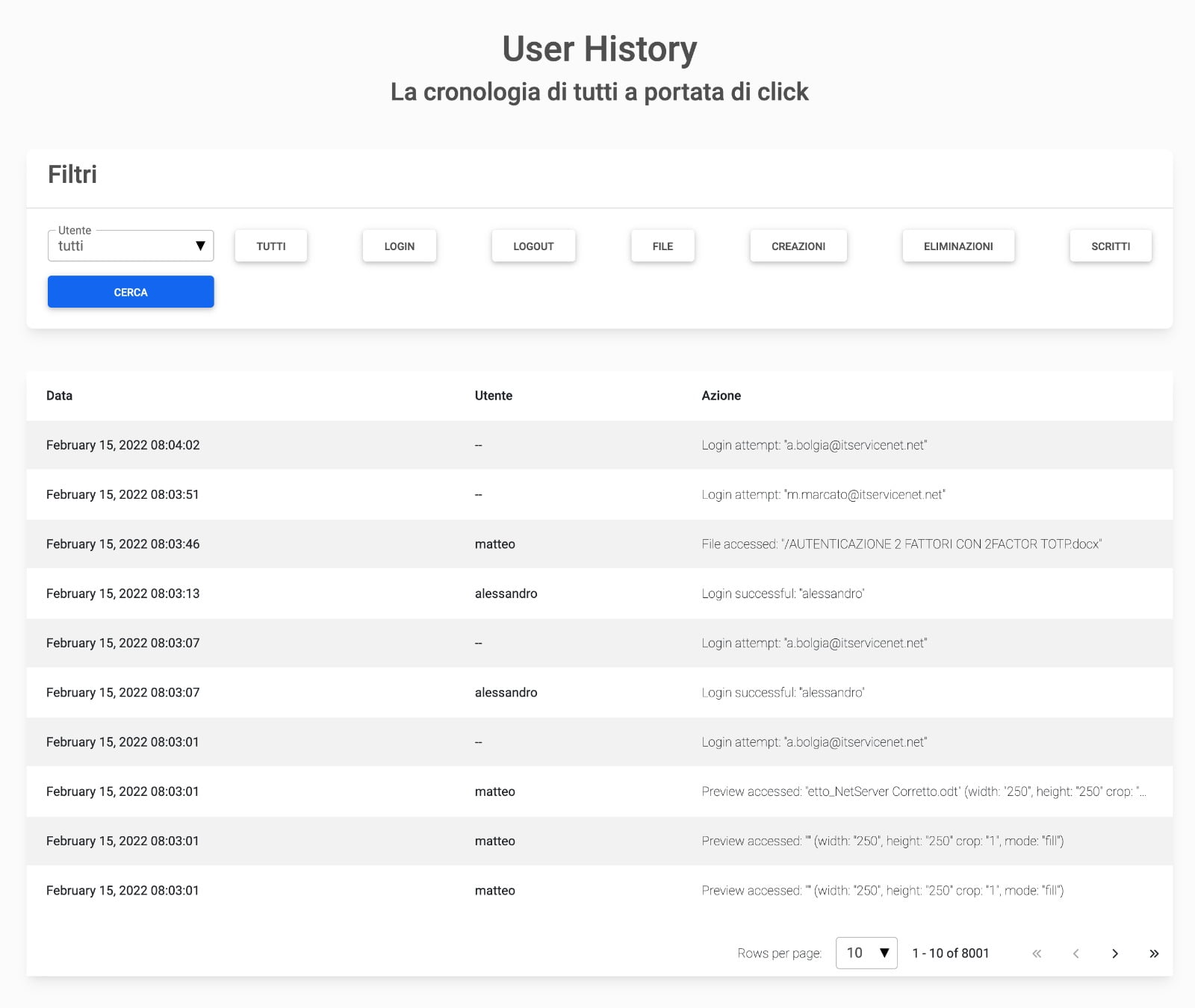Image resolution: width=1195 pixels, height=1008 pixels.
Task: Click the 1 - 10 of 8001 counter
Action: [951, 953]
